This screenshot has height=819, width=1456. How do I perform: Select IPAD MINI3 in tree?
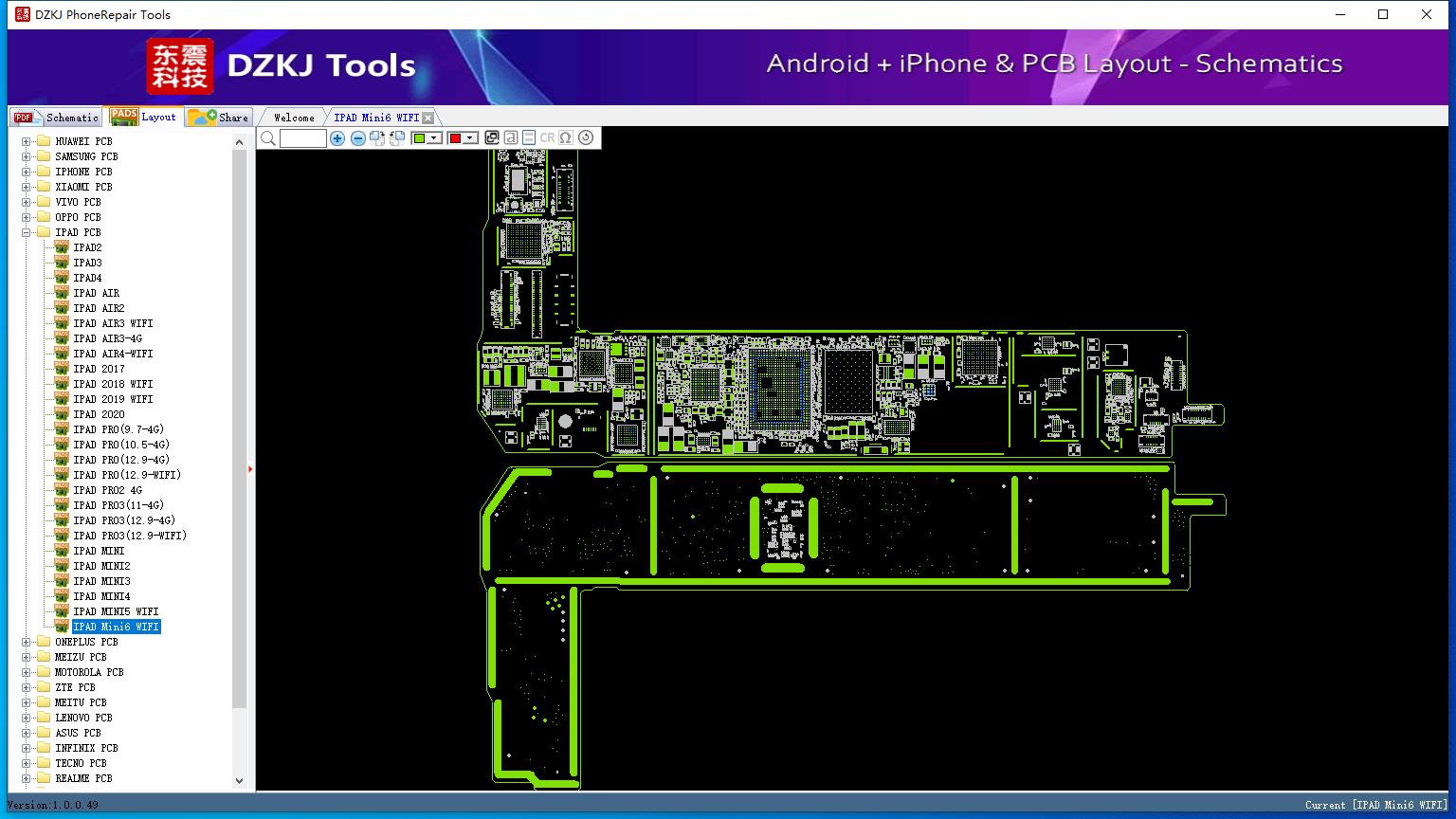point(101,581)
